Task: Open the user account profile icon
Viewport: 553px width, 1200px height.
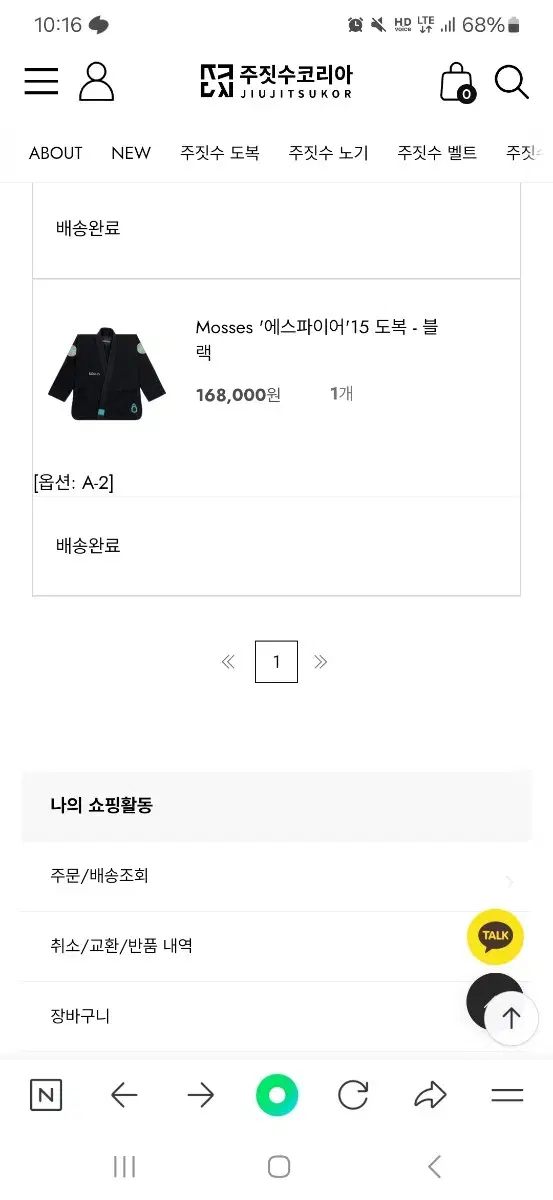Action: click(97, 81)
